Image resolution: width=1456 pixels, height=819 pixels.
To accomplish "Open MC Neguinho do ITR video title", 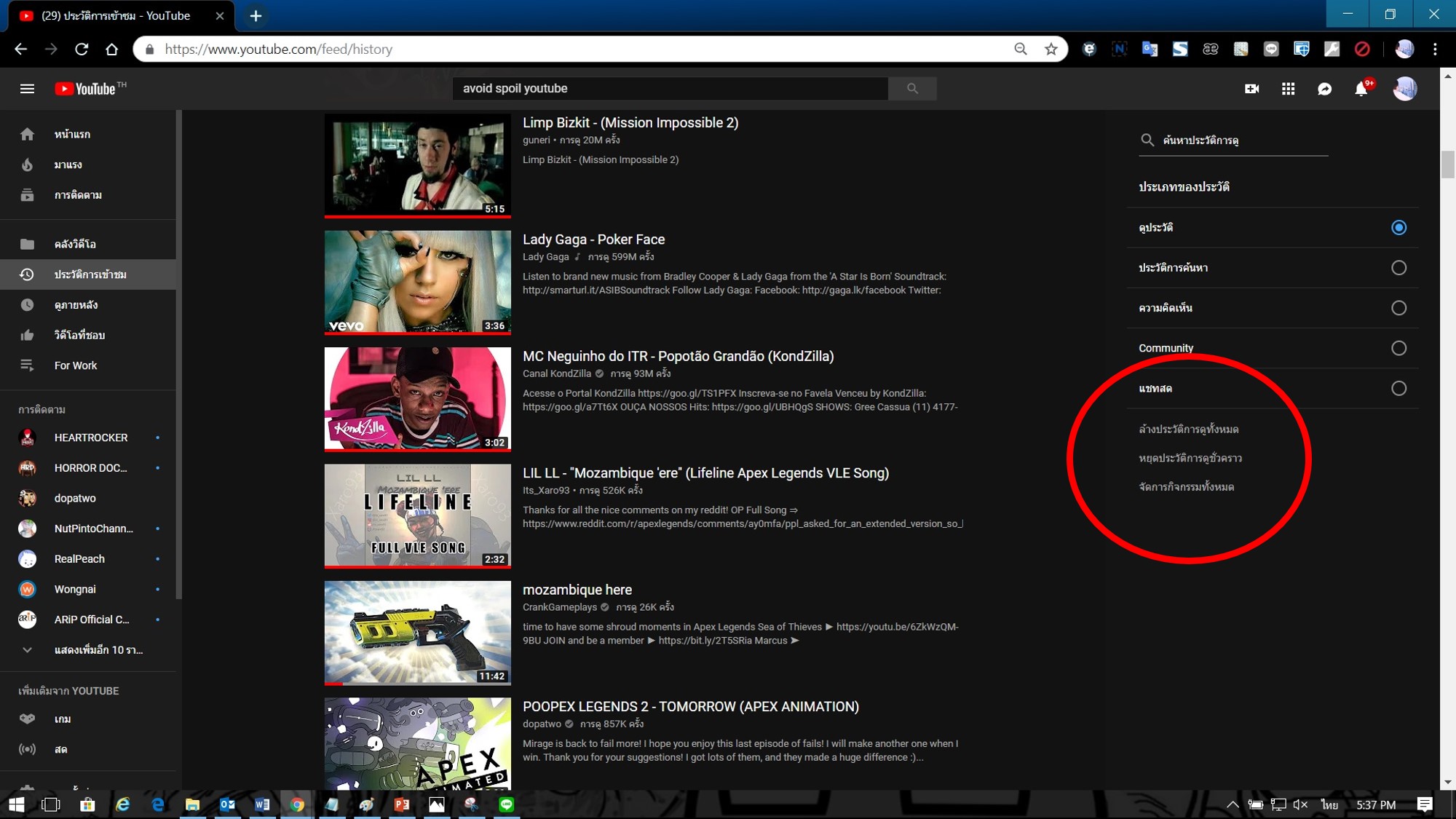I will tap(678, 356).
